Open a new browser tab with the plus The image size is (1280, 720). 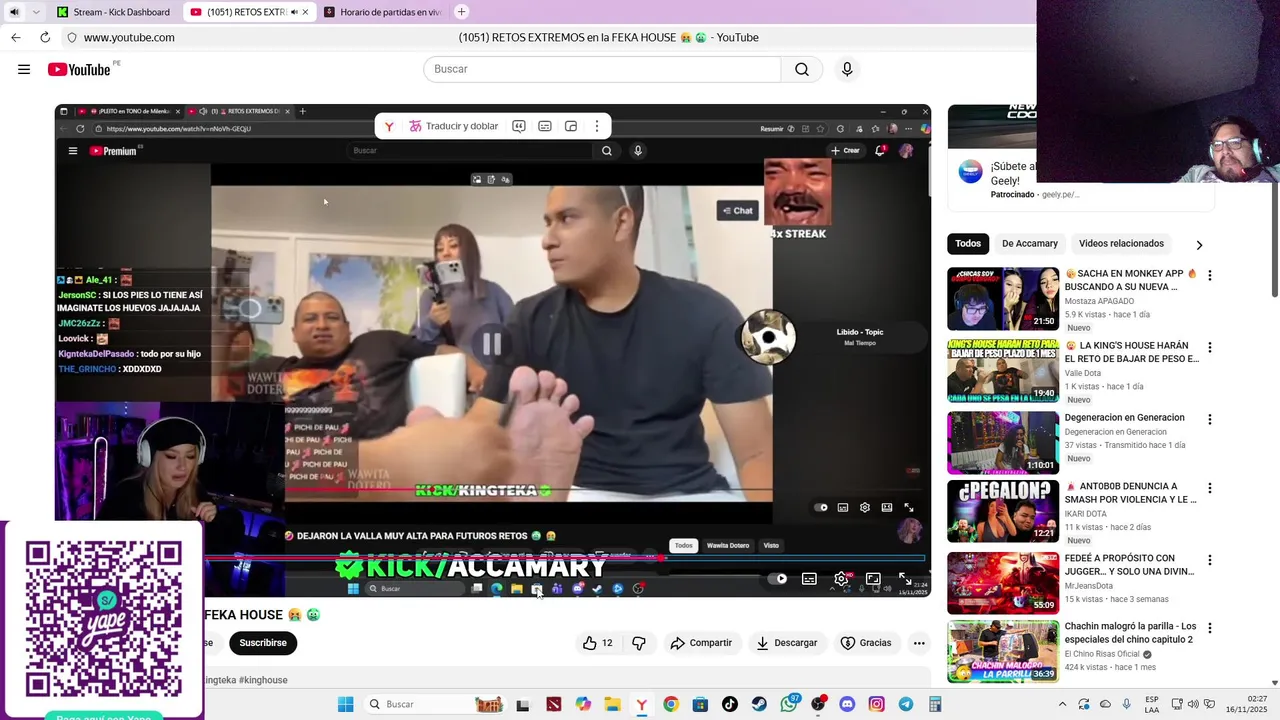click(x=461, y=12)
